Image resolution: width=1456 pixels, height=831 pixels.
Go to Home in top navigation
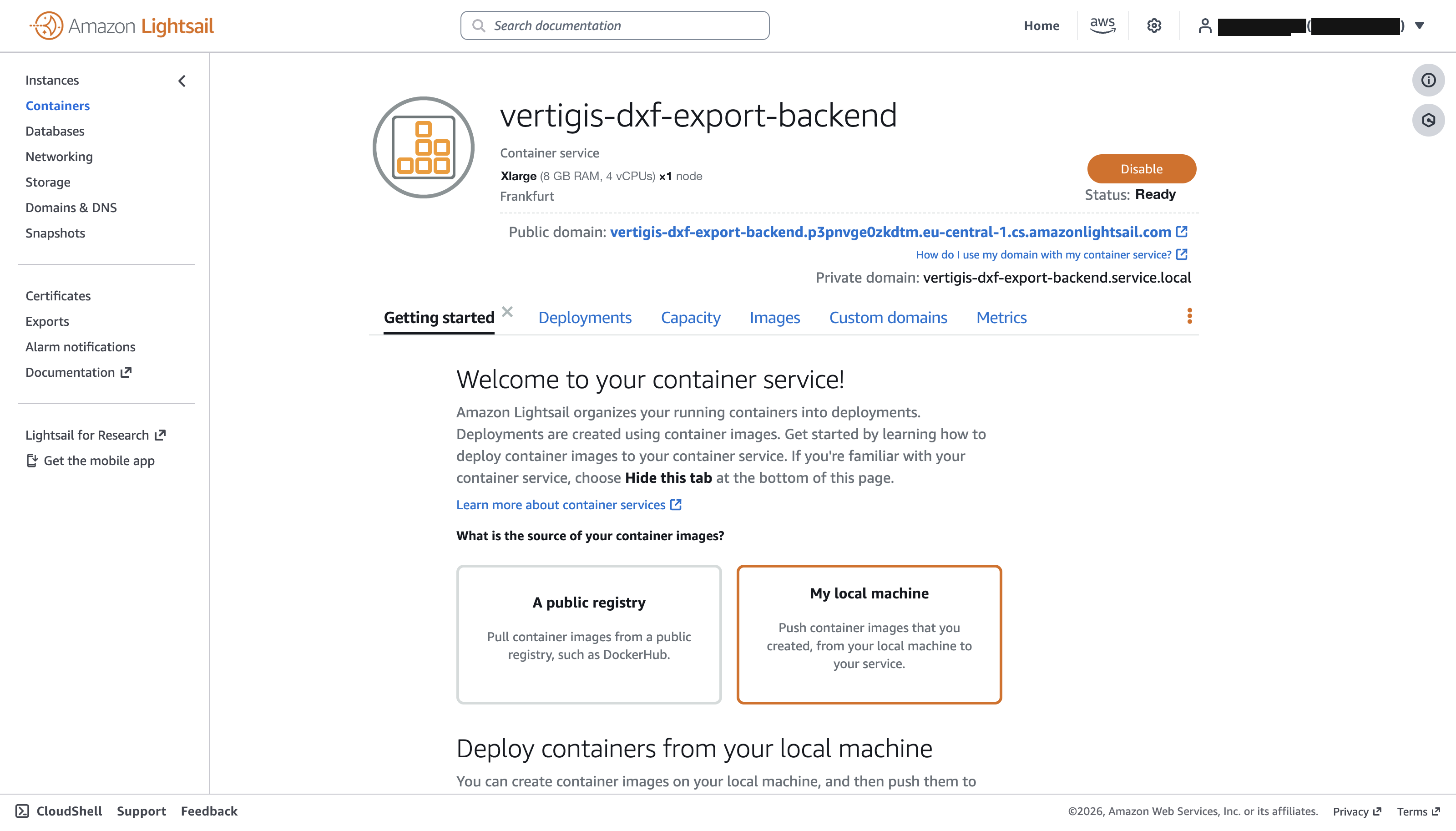tap(1041, 25)
